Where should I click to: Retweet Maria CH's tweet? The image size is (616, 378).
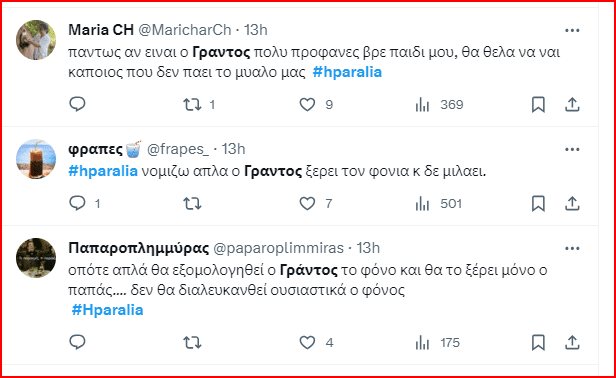click(x=192, y=105)
